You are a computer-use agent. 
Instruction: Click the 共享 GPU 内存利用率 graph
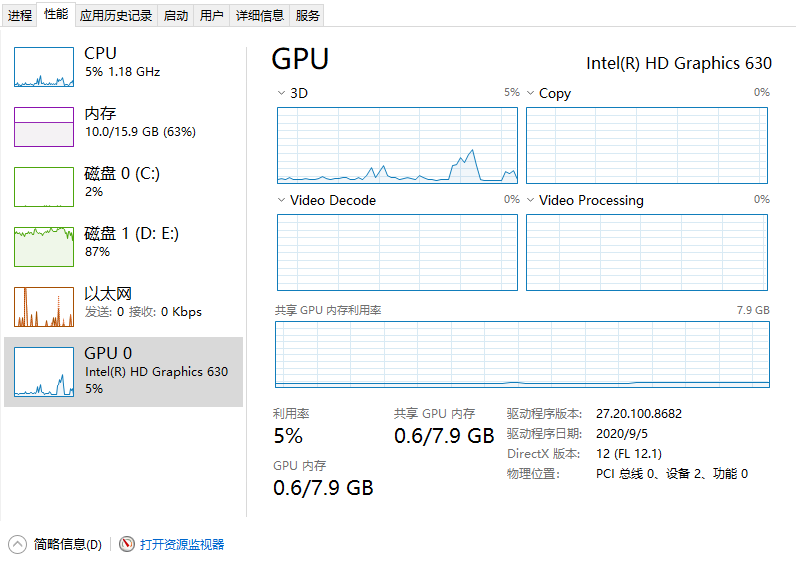pos(522,354)
